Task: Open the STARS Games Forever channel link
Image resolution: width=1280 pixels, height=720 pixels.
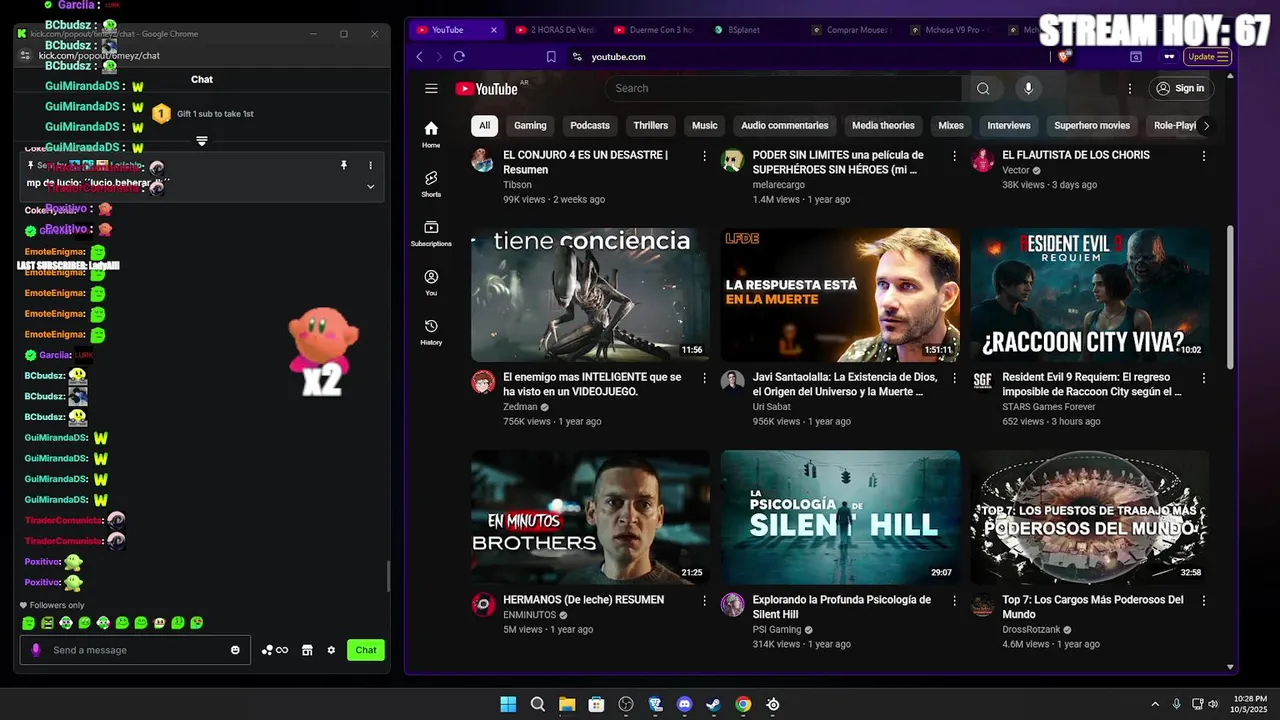Action: 1049,407
